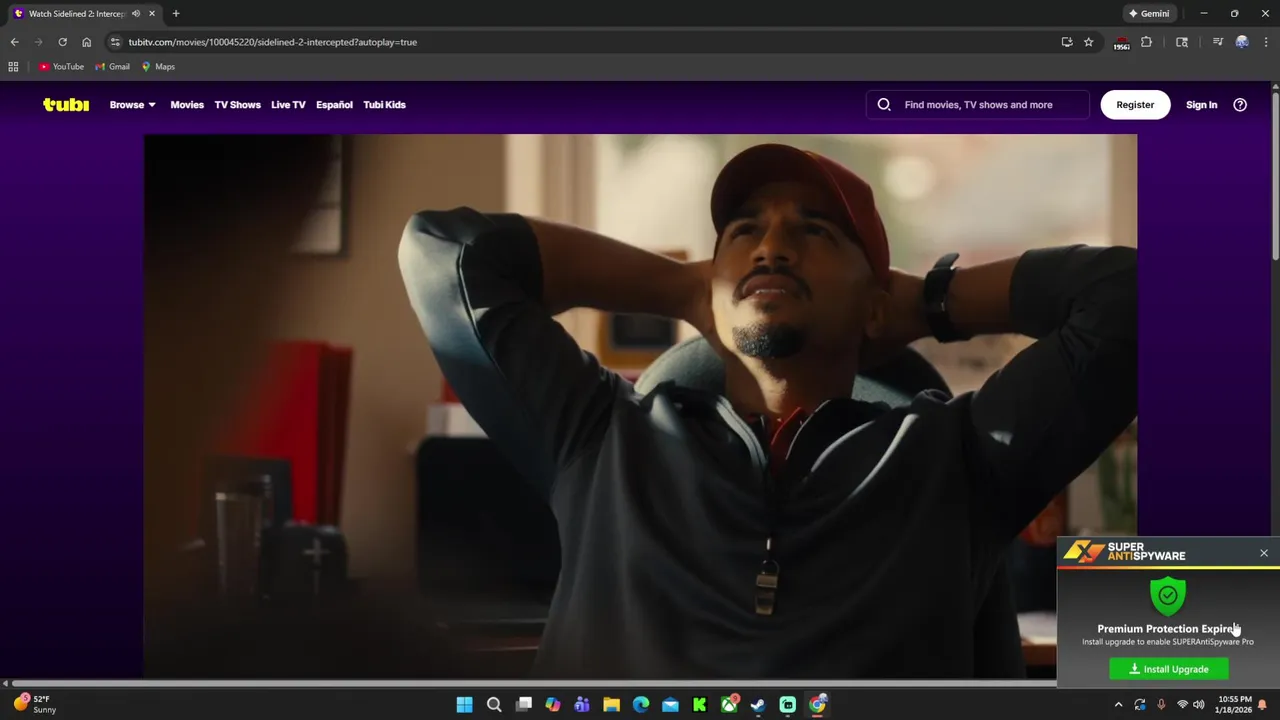
Task: Click the movie video player
Action: click(x=640, y=406)
